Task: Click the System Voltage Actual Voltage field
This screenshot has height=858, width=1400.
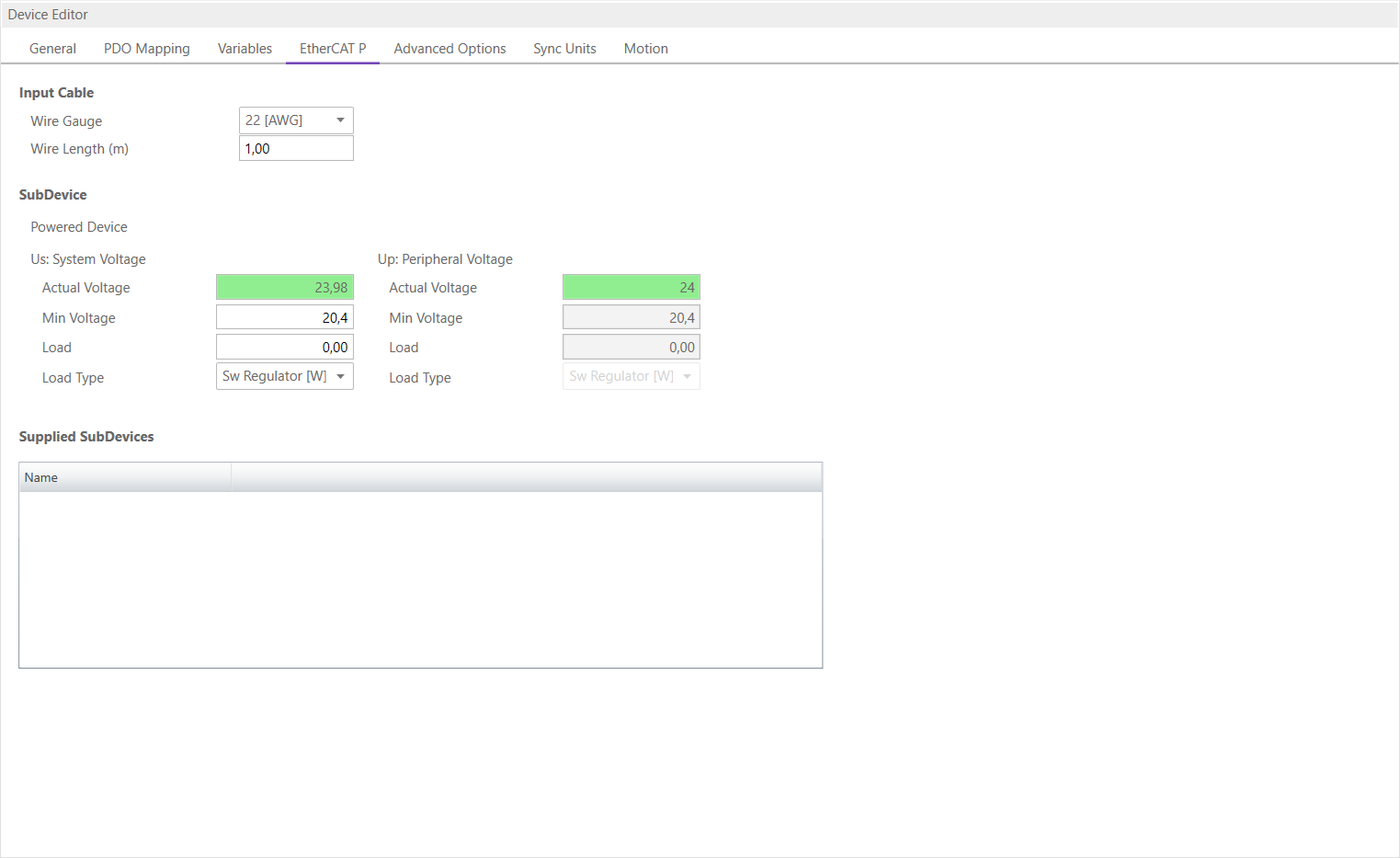Action: click(x=284, y=288)
